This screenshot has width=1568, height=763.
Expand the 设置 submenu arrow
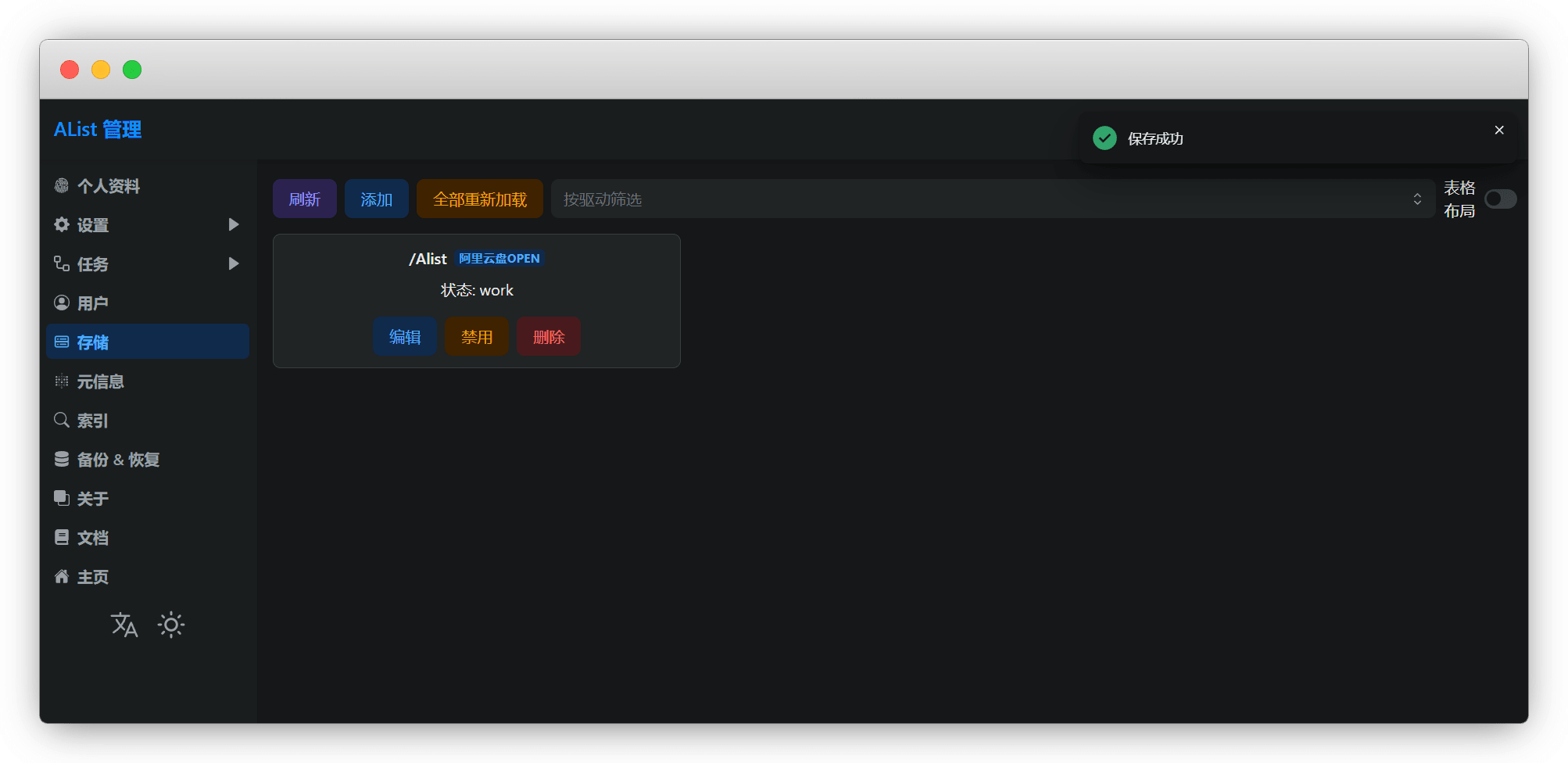coord(233,224)
